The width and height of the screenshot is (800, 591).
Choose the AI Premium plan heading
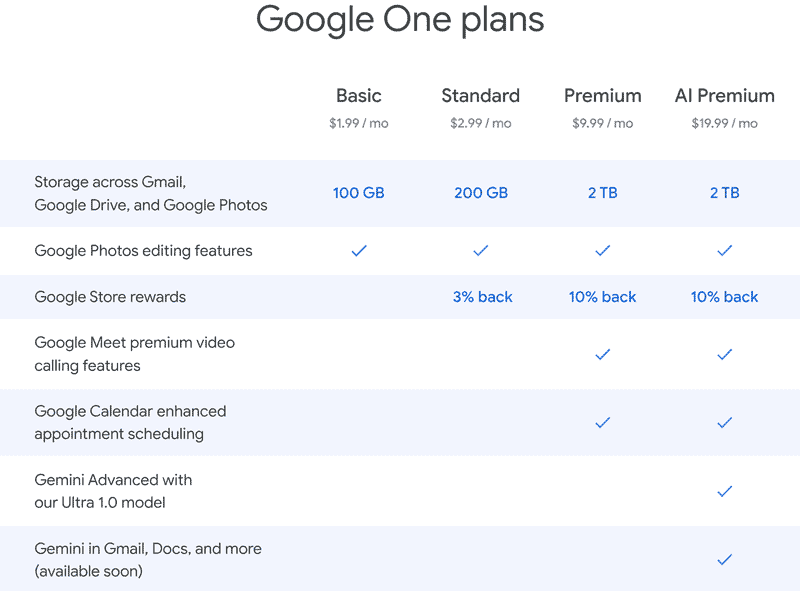click(x=725, y=96)
